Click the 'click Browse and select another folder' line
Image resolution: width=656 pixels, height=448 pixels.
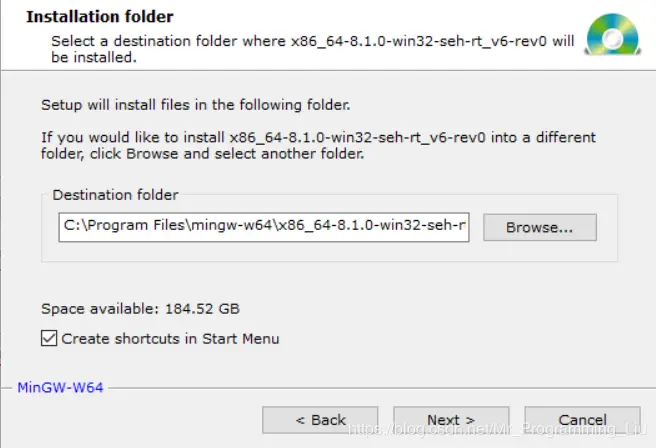coord(202,154)
